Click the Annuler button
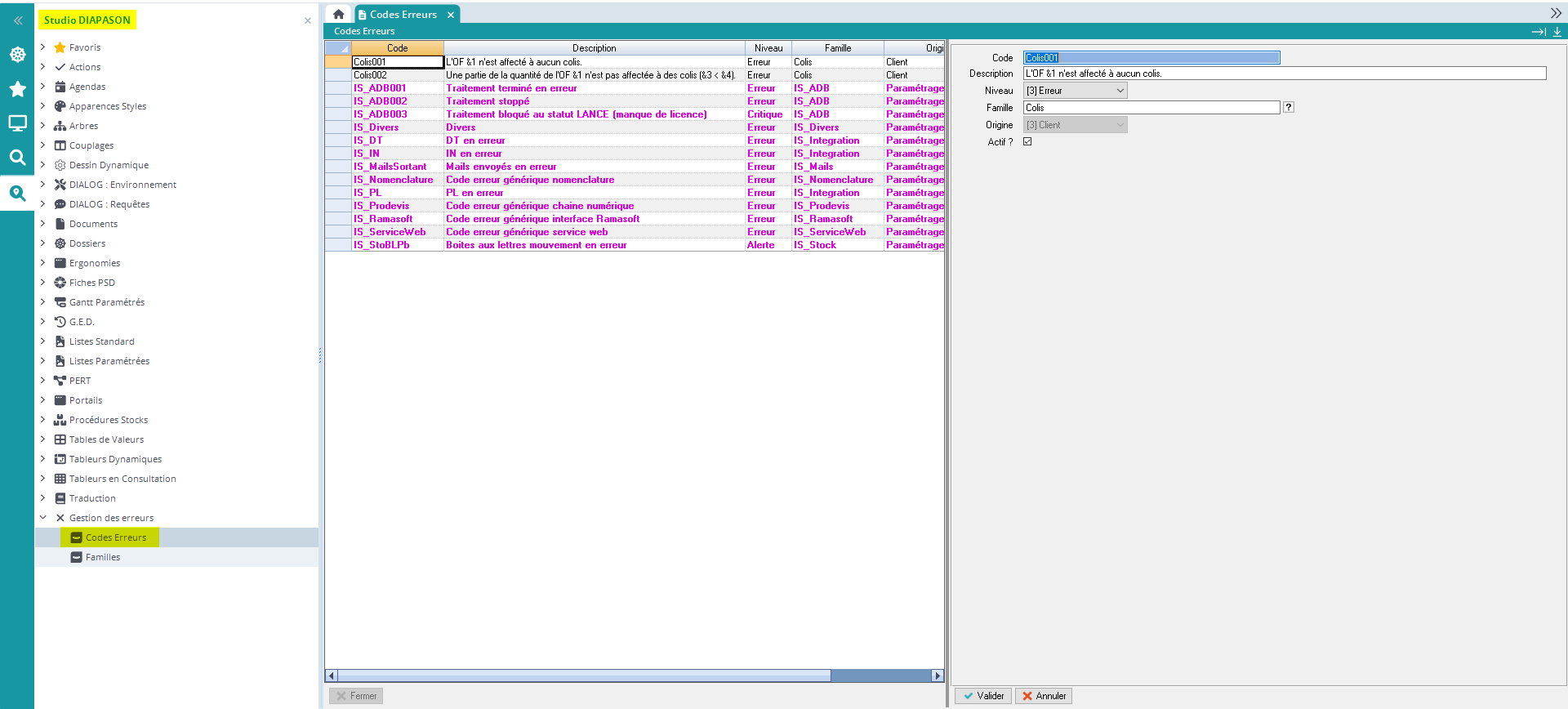This screenshot has width=1568, height=709. [1043, 696]
